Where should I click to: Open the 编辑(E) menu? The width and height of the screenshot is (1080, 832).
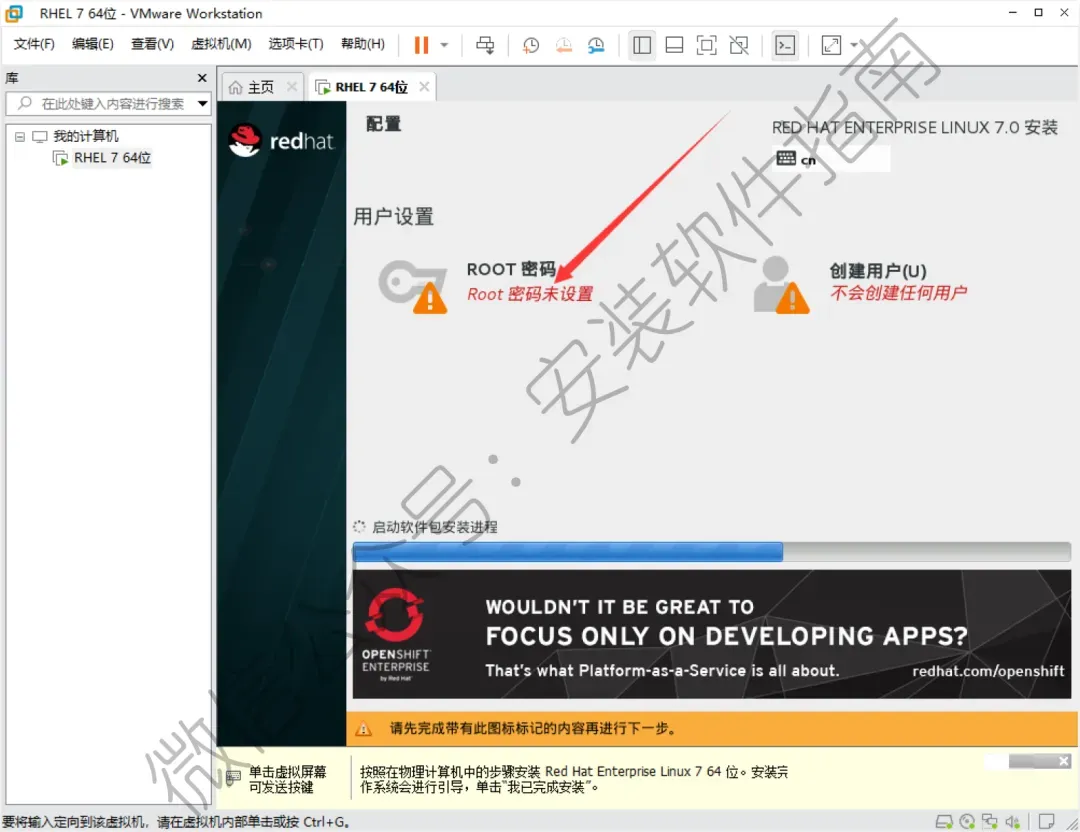[93, 44]
